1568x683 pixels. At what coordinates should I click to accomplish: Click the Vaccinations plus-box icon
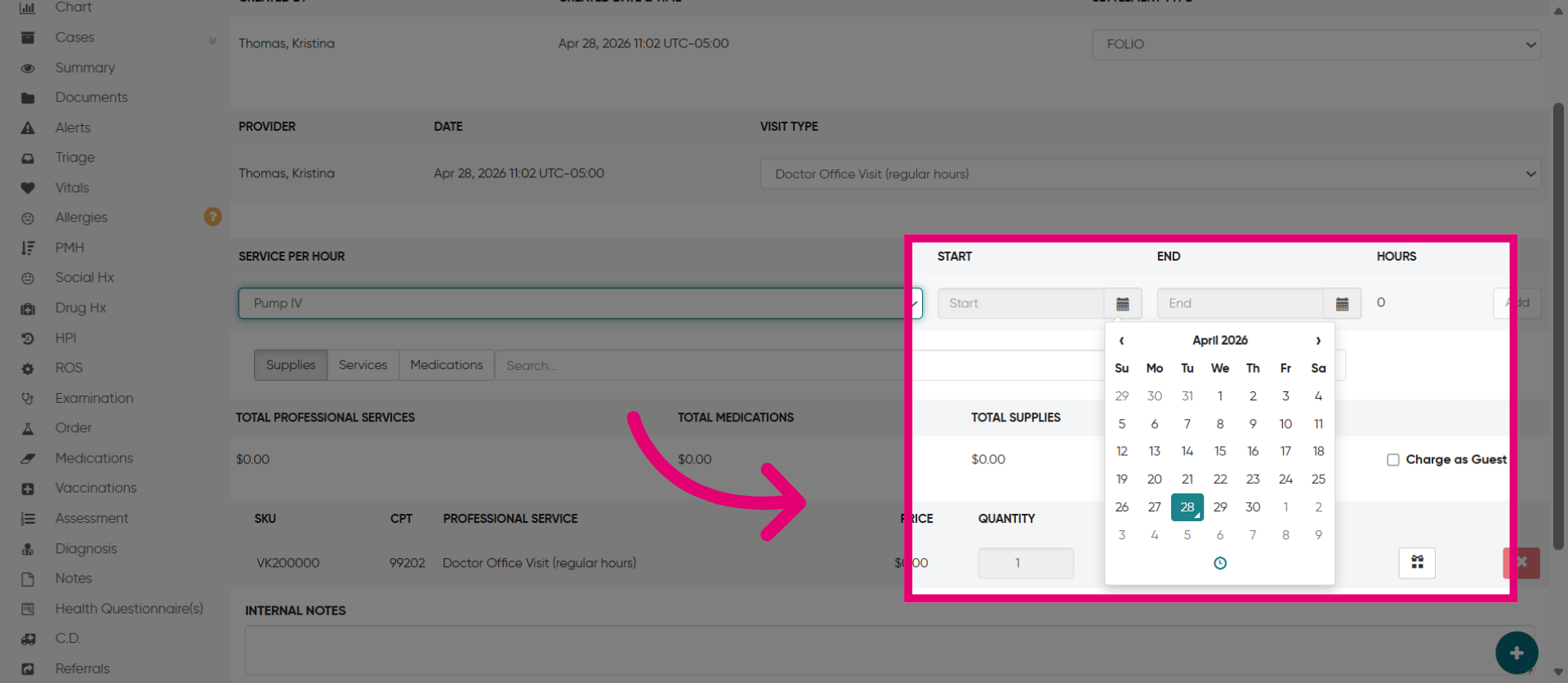(28, 489)
